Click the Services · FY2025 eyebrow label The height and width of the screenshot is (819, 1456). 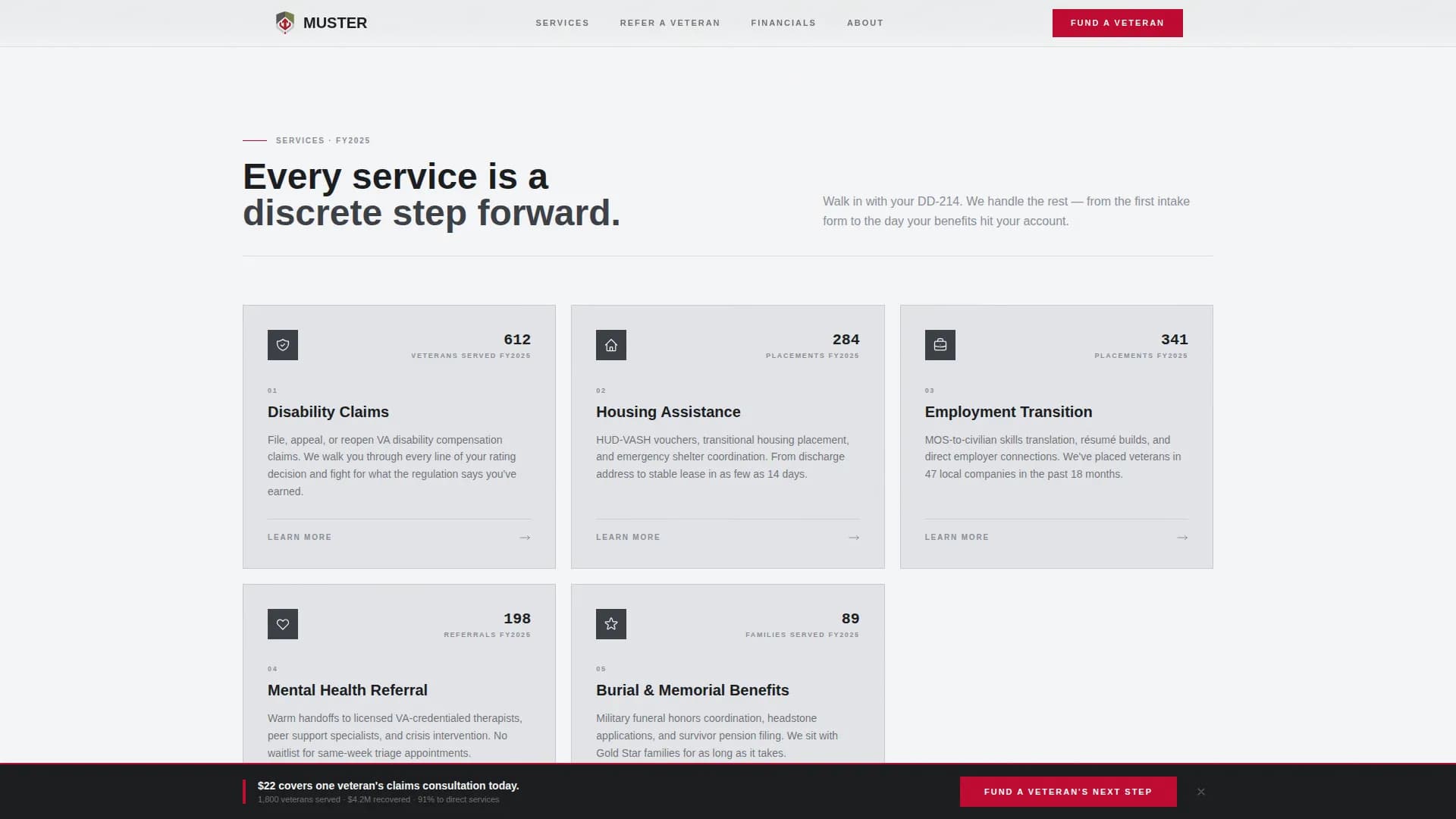[x=323, y=140]
